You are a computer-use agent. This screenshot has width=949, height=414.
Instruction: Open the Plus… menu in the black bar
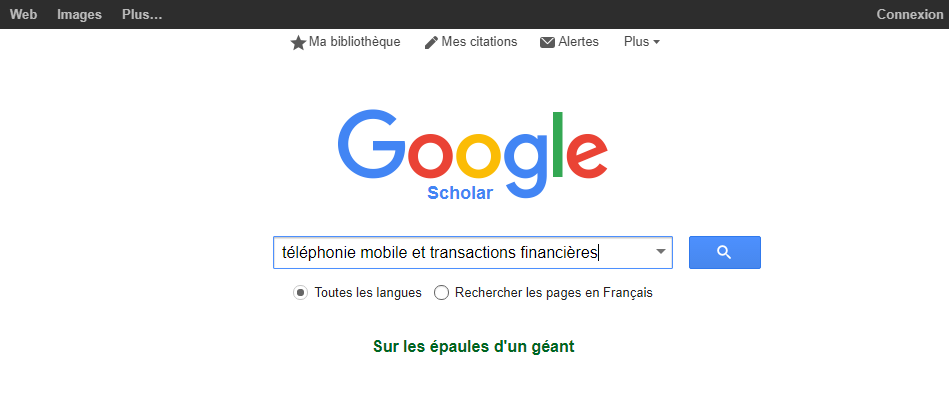click(142, 14)
